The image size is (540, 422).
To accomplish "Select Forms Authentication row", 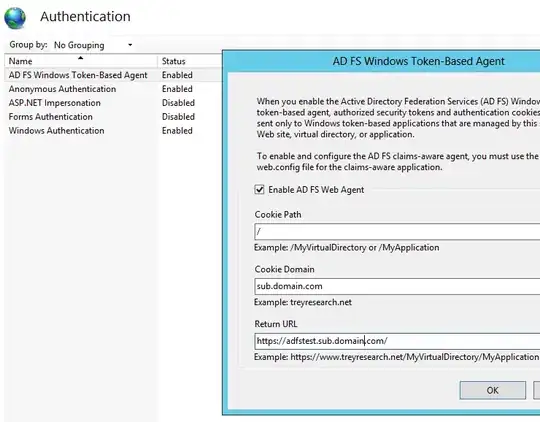I will coord(114,117).
